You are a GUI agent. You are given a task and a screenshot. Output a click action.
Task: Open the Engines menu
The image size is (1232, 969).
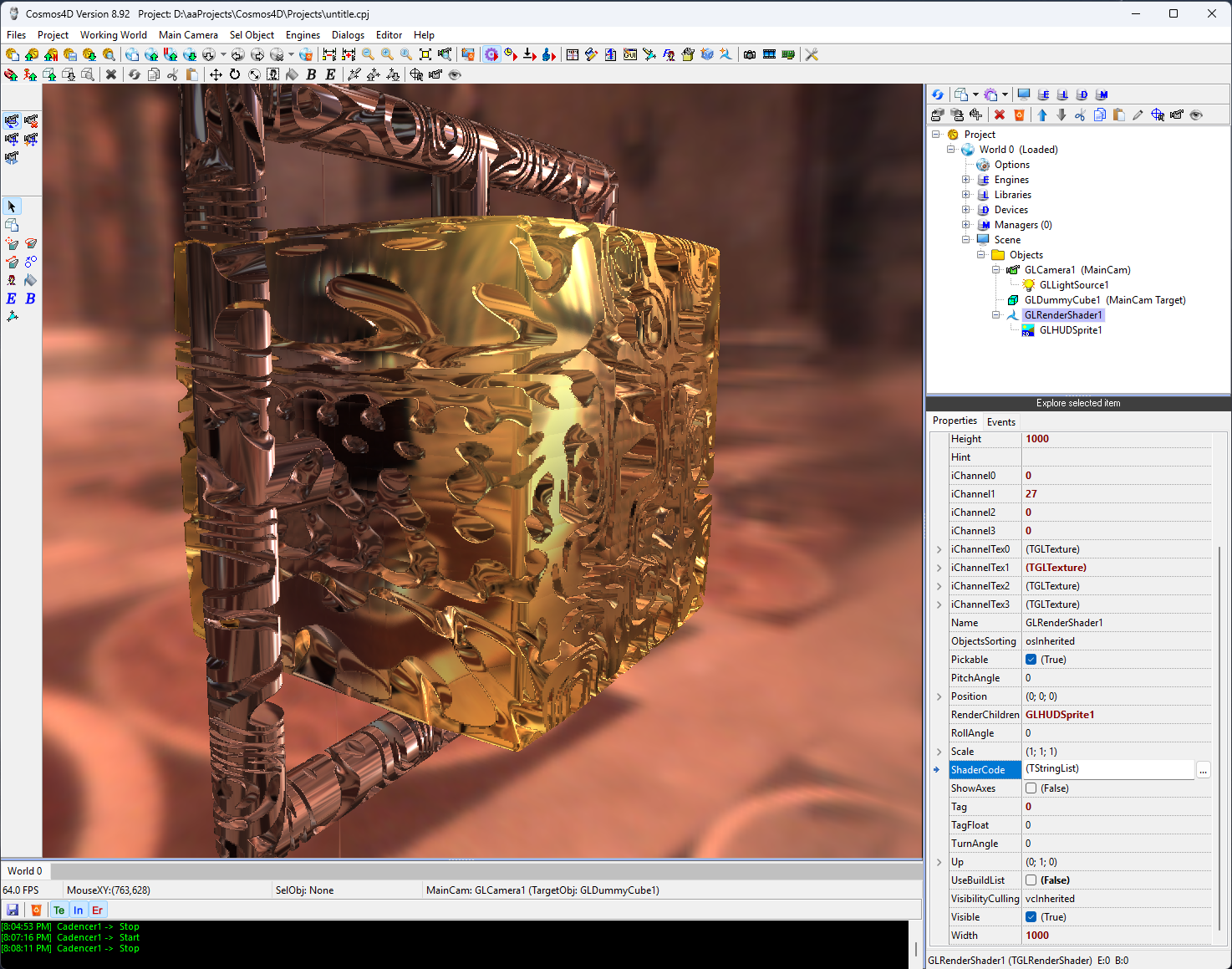click(x=303, y=35)
